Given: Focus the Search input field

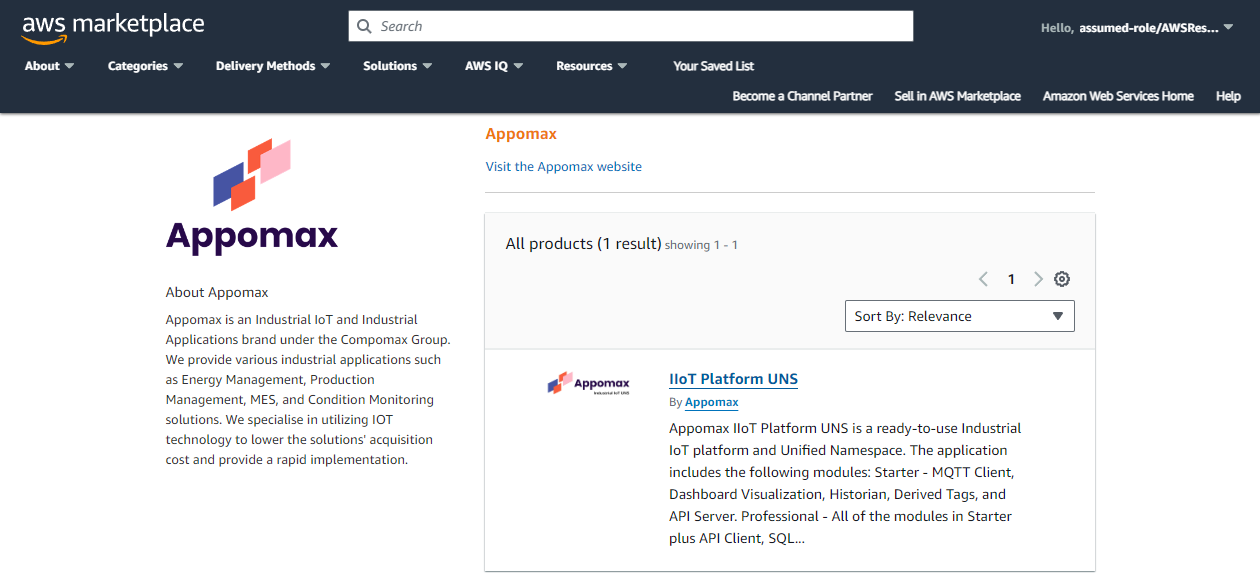Looking at the screenshot, I should [x=631, y=26].
